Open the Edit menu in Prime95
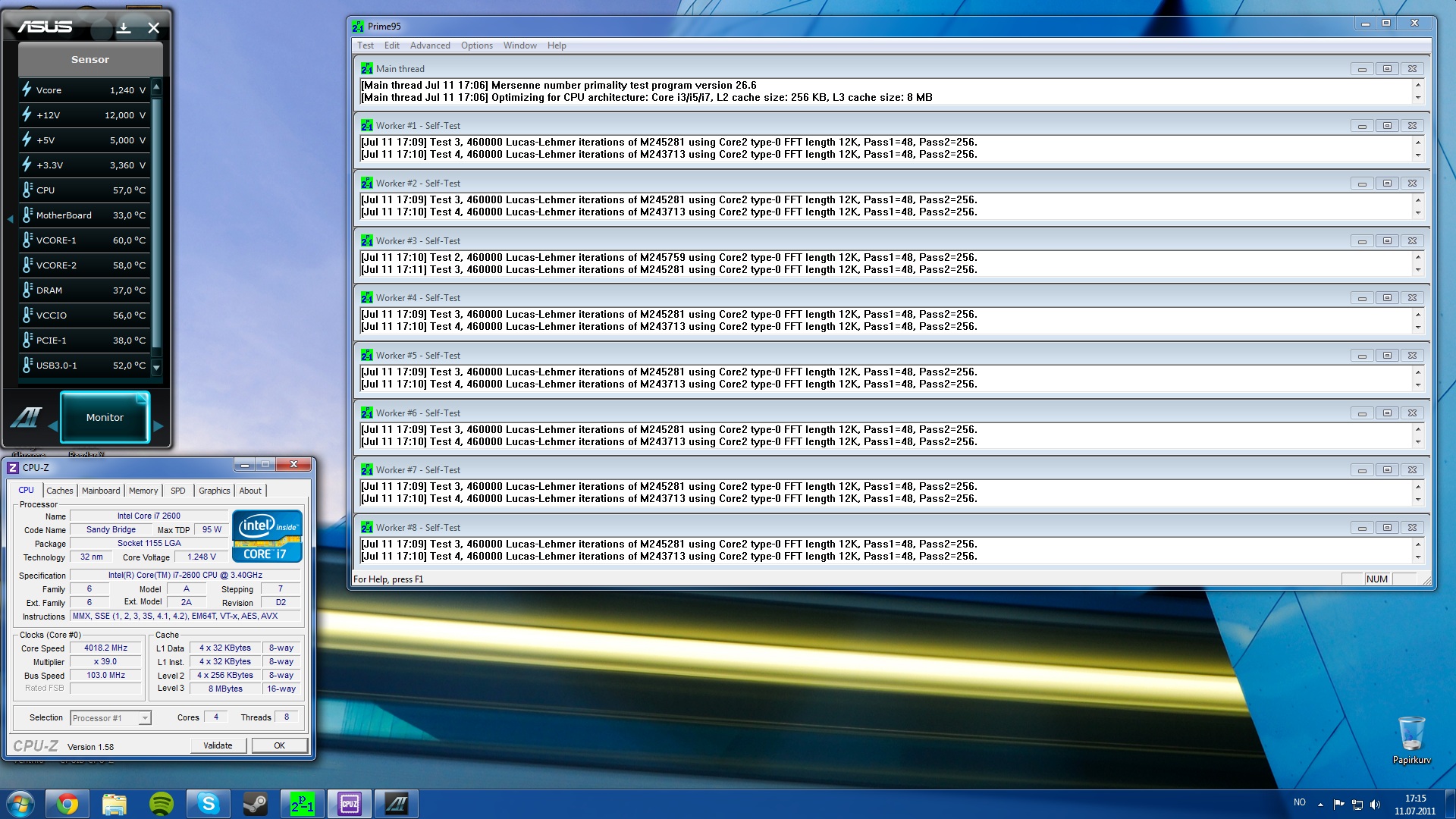The height and width of the screenshot is (819, 1456). 392,45
